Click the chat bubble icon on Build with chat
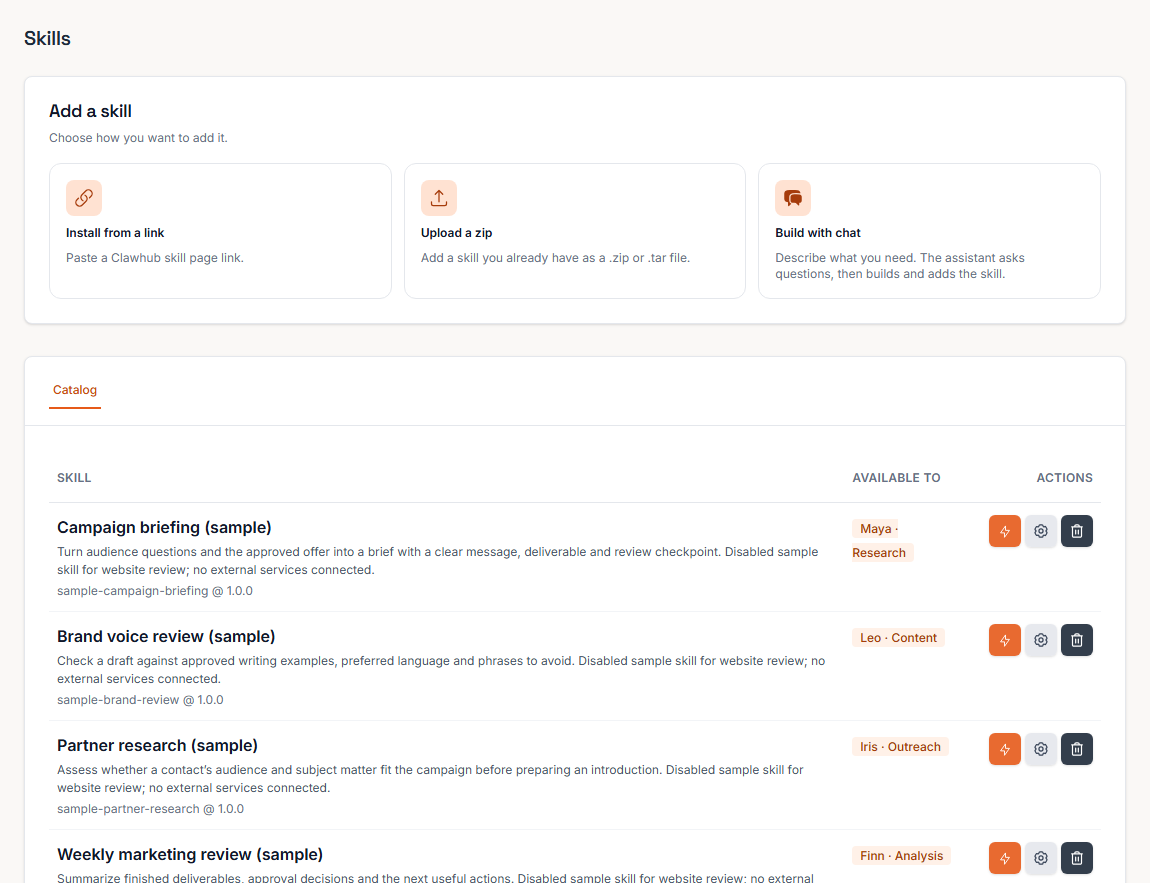The image size is (1150, 883). point(793,198)
